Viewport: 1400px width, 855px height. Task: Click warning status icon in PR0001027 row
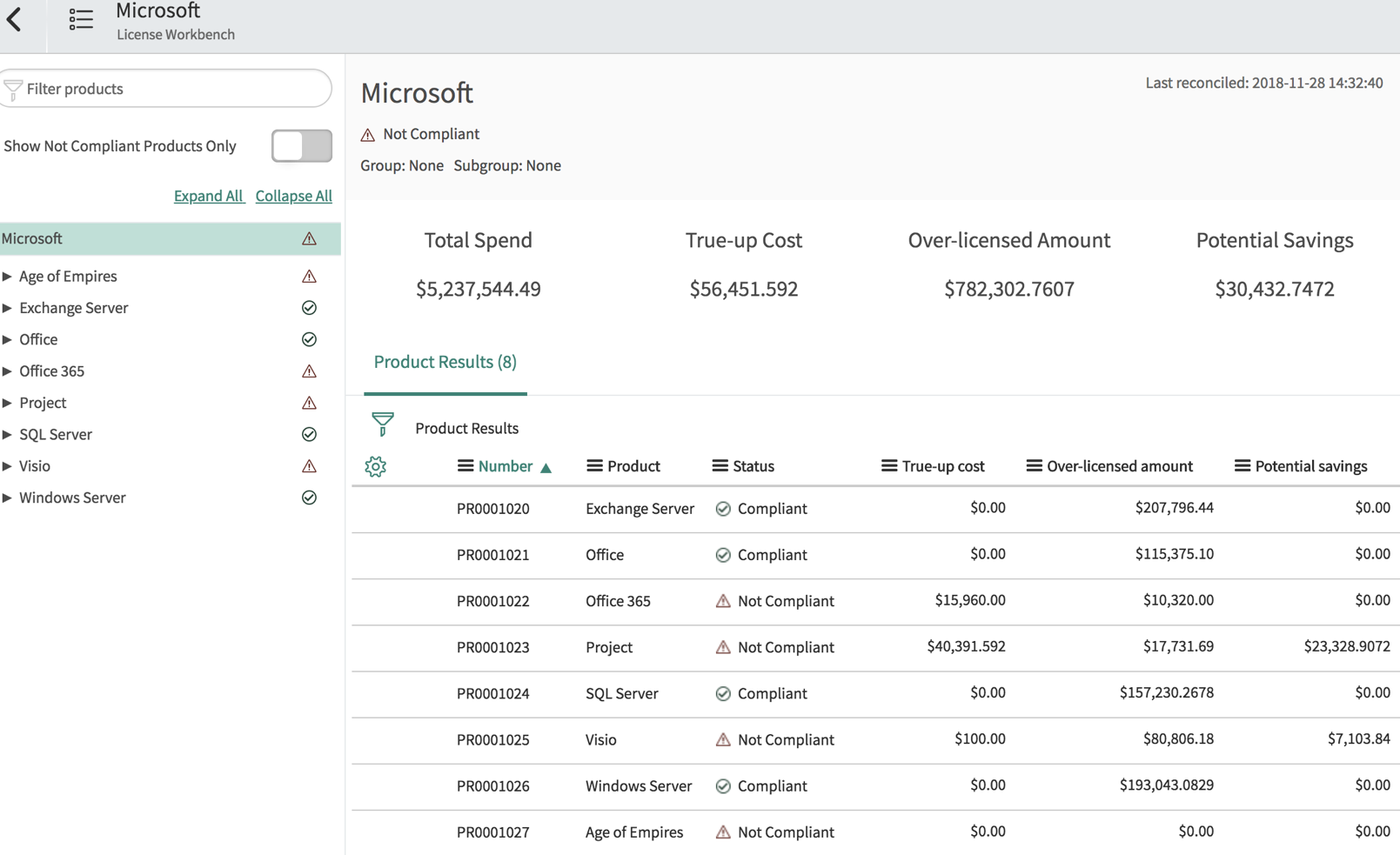pyautogui.click(x=723, y=832)
